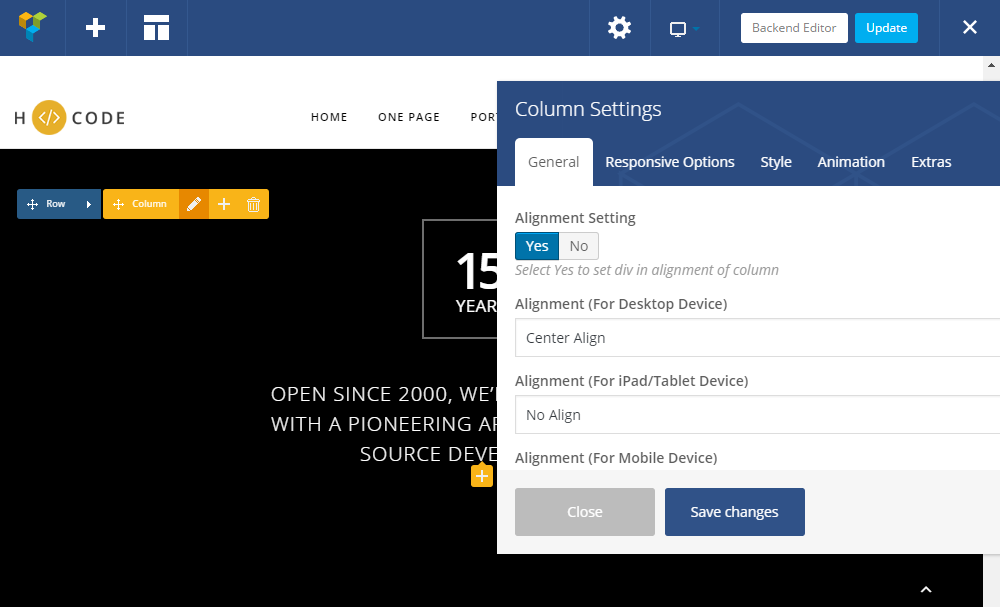Viewport: 1000px width, 607px height.
Task: Open the Page Settings gear icon
Action: [619, 27]
